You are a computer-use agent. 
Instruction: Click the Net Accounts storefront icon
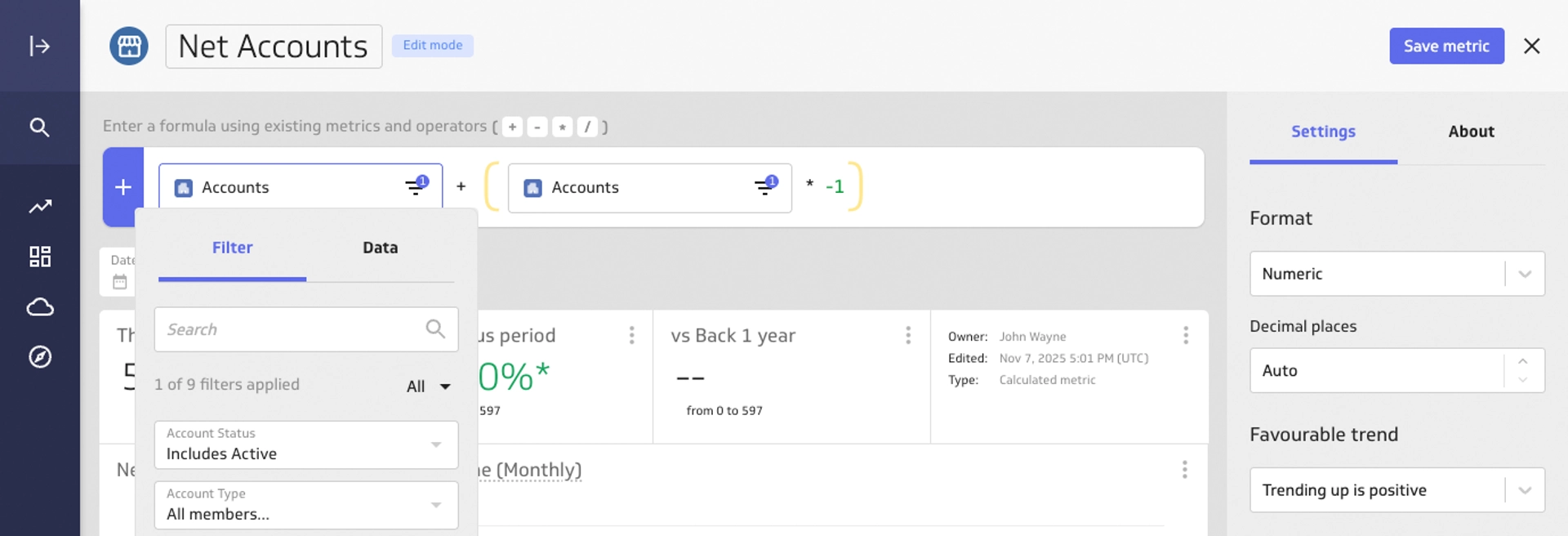pyautogui.click(x=129, y=46)
